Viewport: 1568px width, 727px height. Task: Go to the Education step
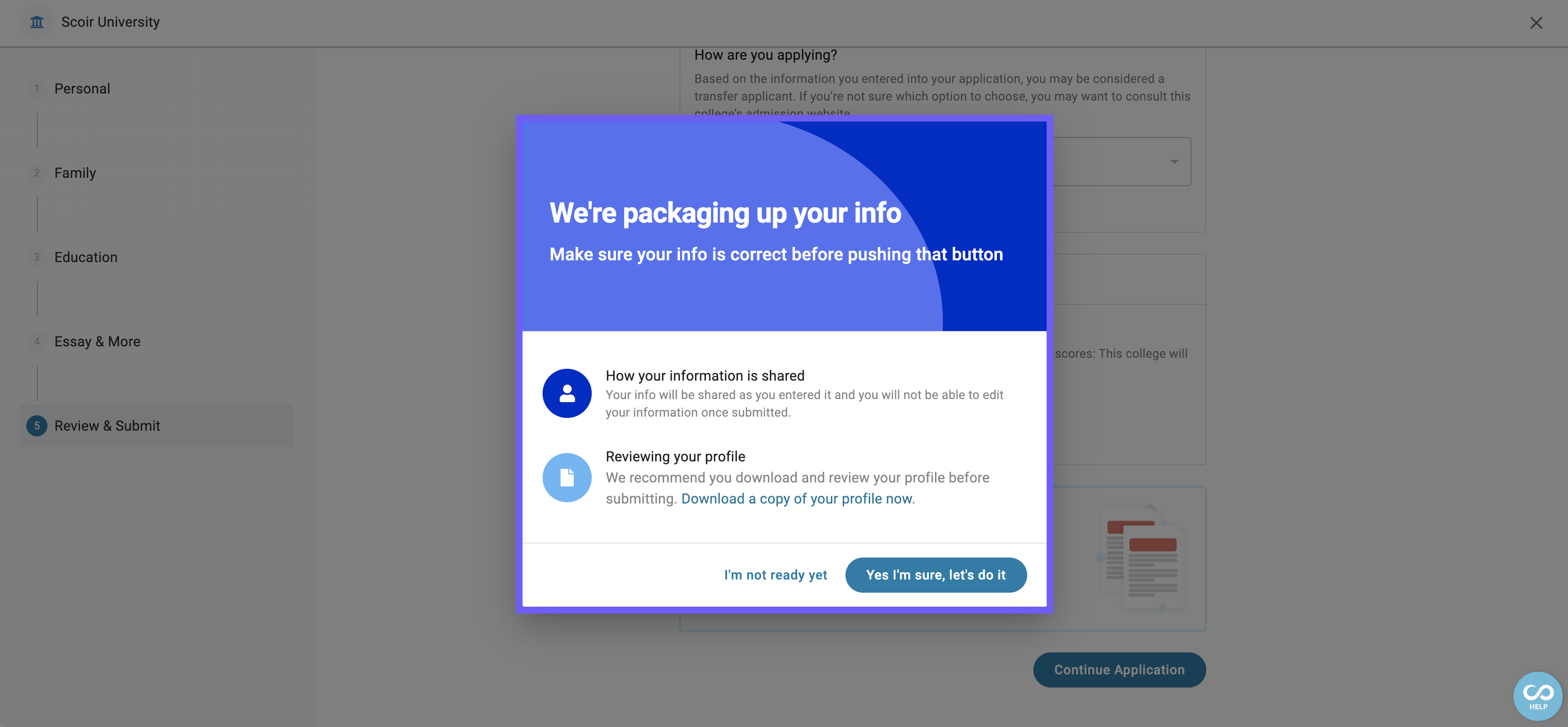tap(86, 257)
